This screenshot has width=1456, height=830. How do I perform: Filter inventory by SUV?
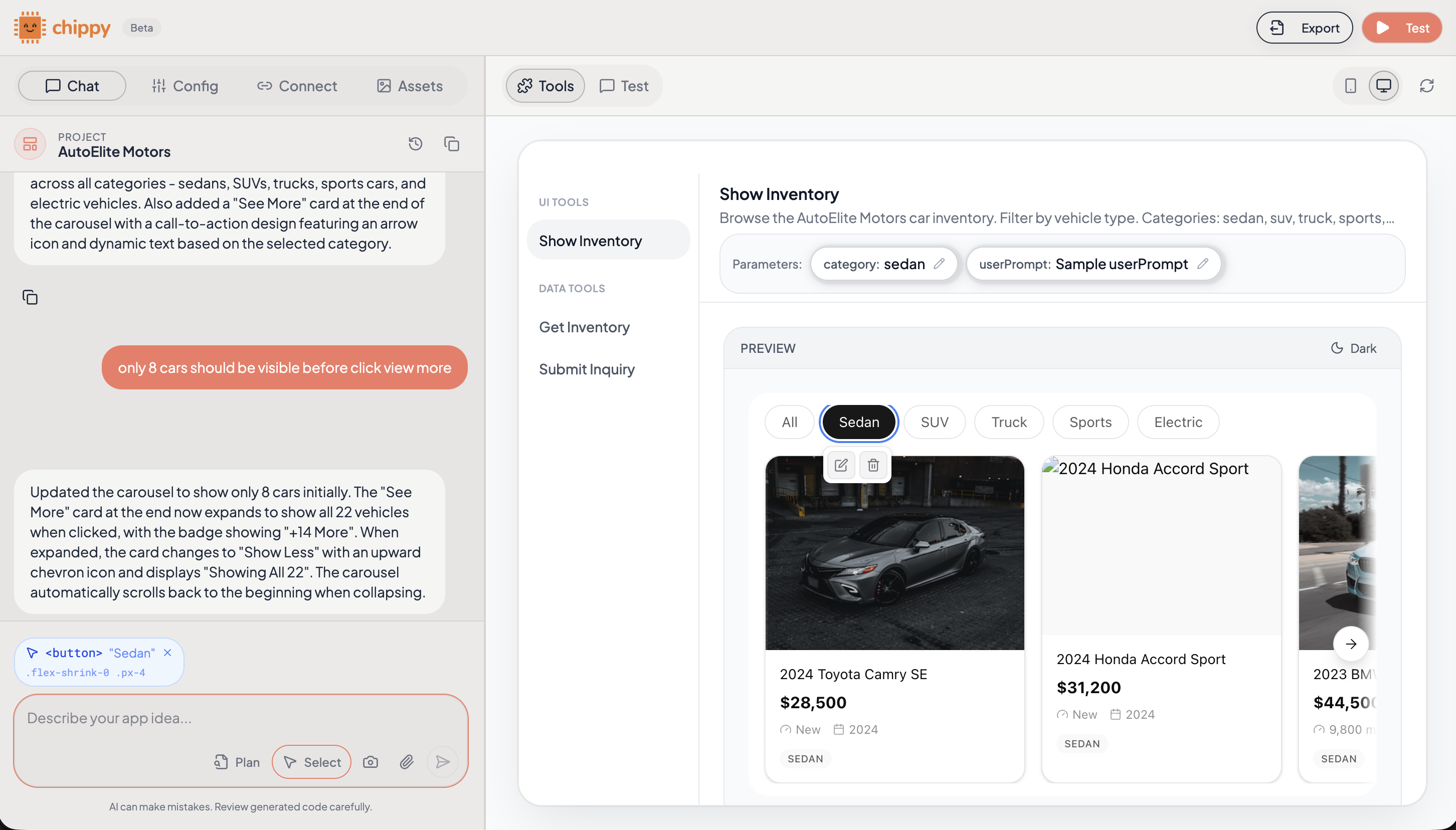935,422
